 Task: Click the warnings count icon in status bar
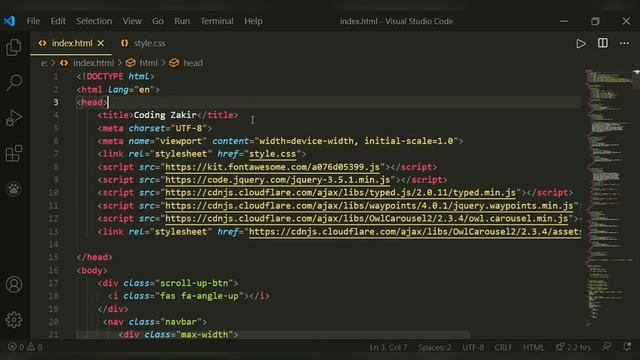coord(31,347)
